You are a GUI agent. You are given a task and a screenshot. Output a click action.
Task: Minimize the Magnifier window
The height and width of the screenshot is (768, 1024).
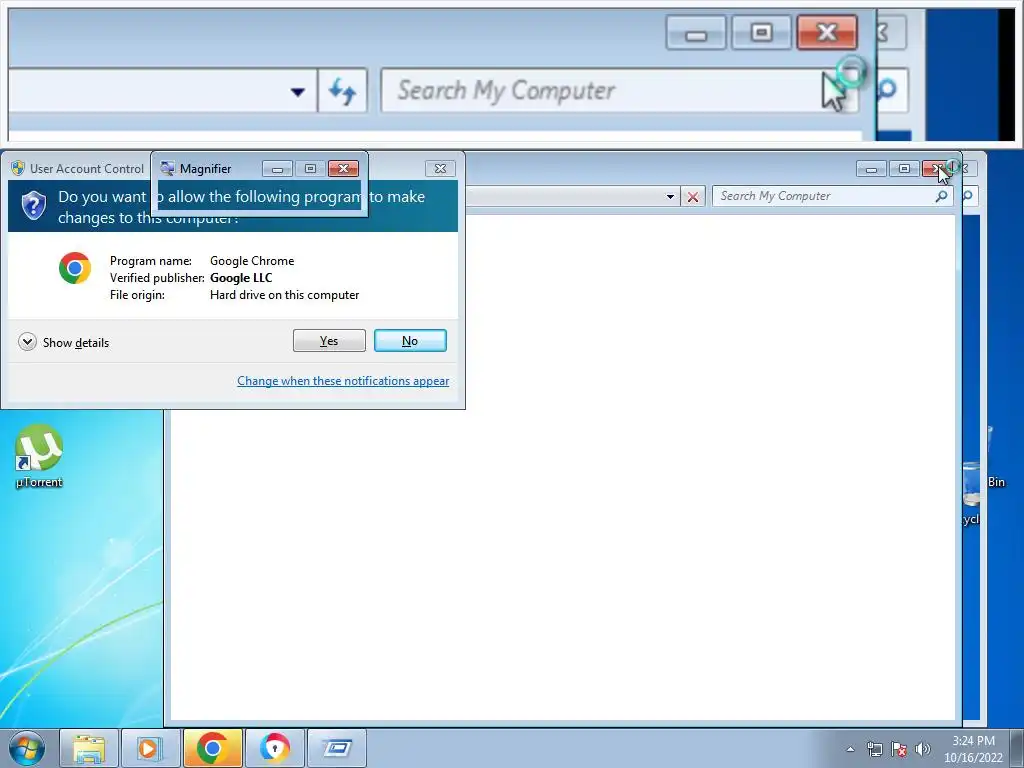point(278,168)
